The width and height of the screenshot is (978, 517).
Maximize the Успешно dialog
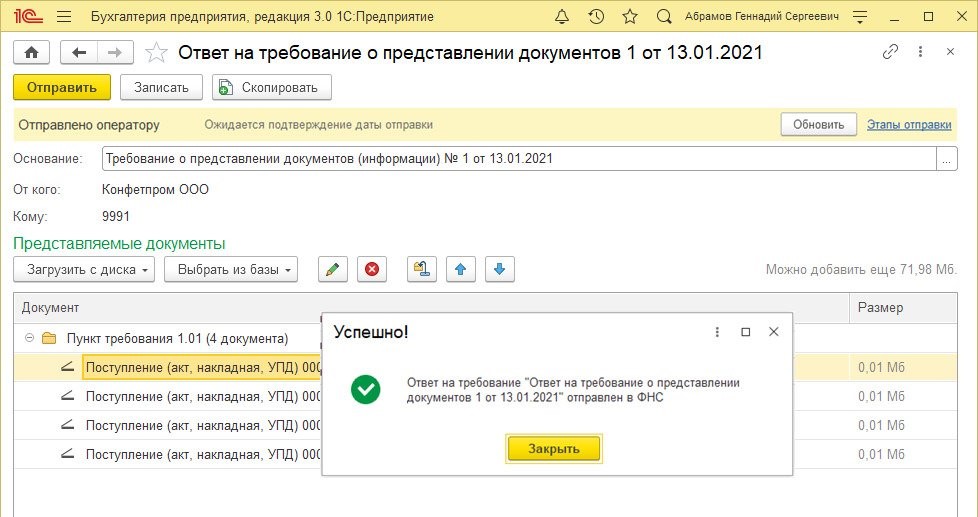click(745, 332)
